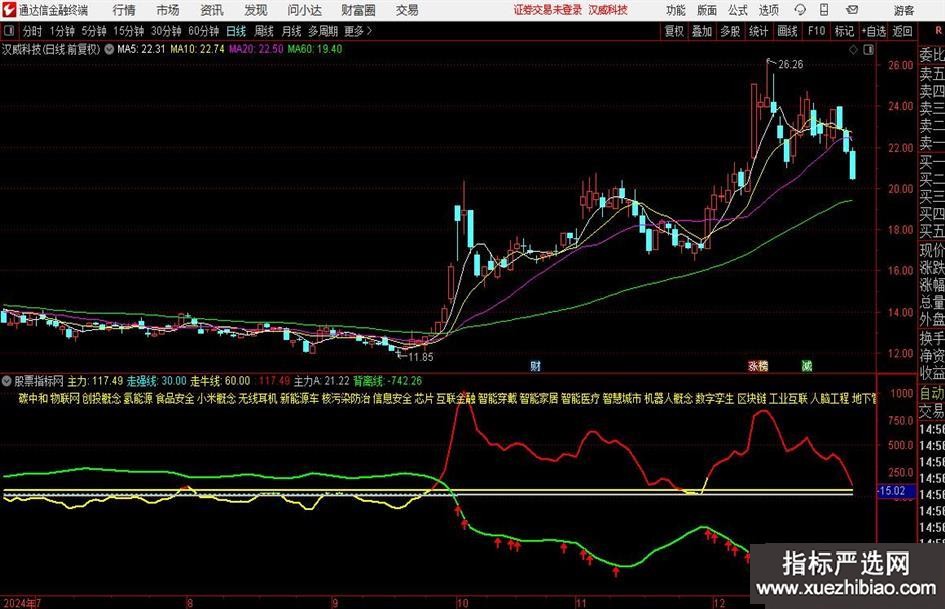Click the 碳中和 concept tag
Image resolution: width=945 pixels, height=609 pixels.
pos(33,399)
